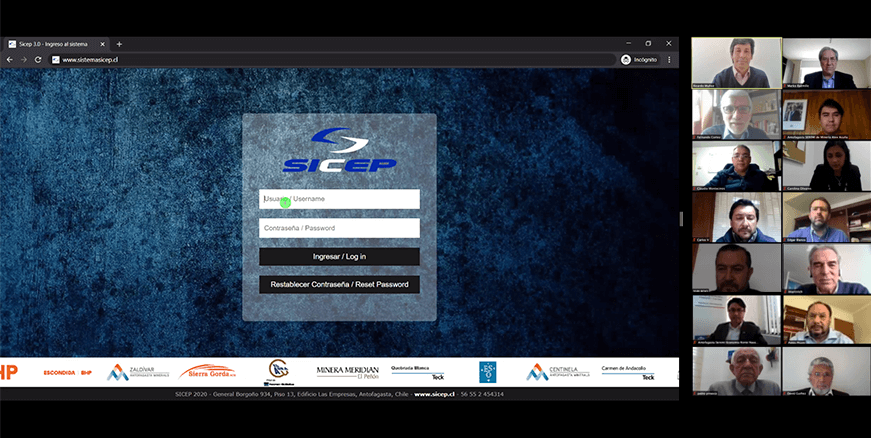Select the Antofagasta Seremi Economía video tile
The width and height of the screenshot is (871, 438).
[737, 320]
